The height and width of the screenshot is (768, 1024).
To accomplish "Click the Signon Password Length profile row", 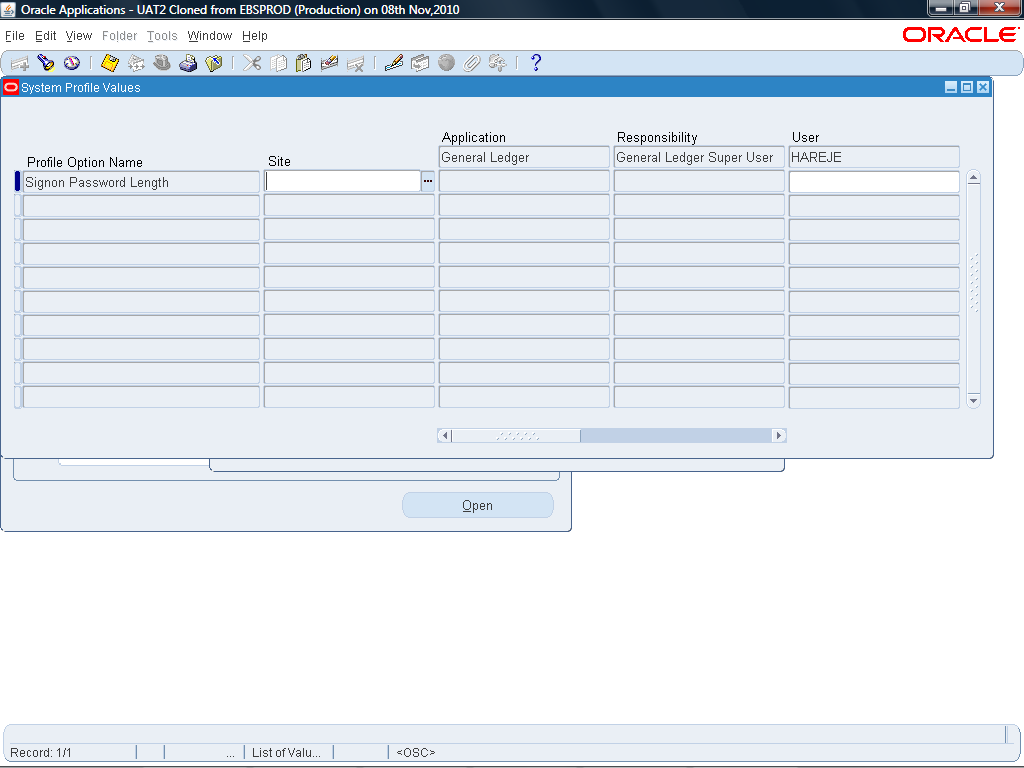I will pos(140,181).
